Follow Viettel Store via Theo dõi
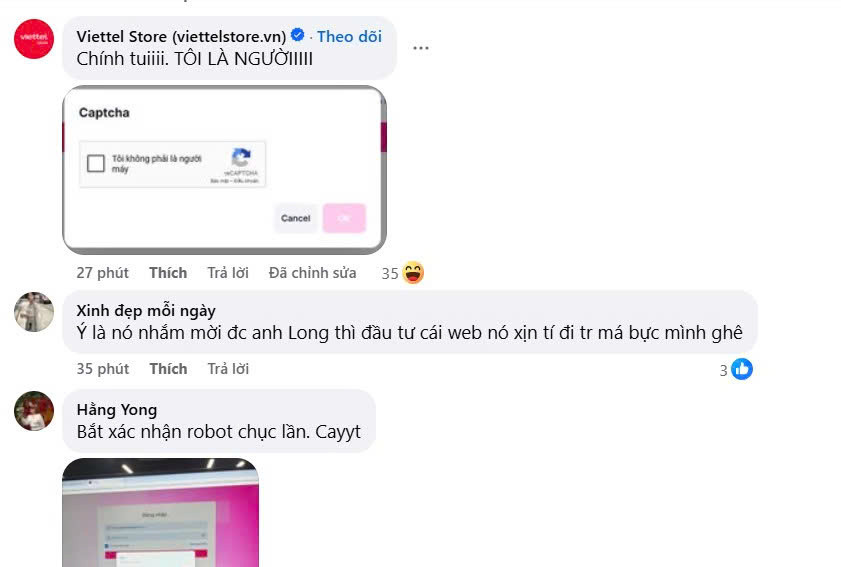Screen dimensions: 841x567 point(349,36)
